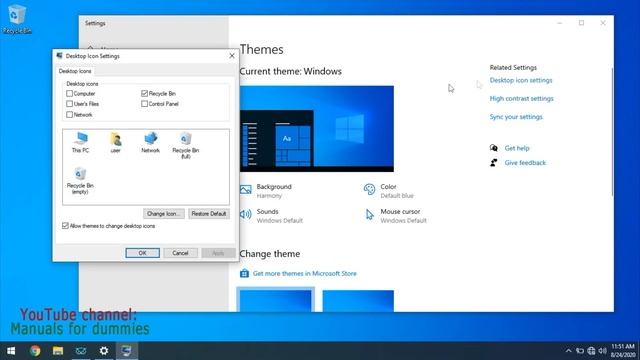Open the Desktop icon settings link
Viewport: 640px width, 360px height.
tap(521, 80)
